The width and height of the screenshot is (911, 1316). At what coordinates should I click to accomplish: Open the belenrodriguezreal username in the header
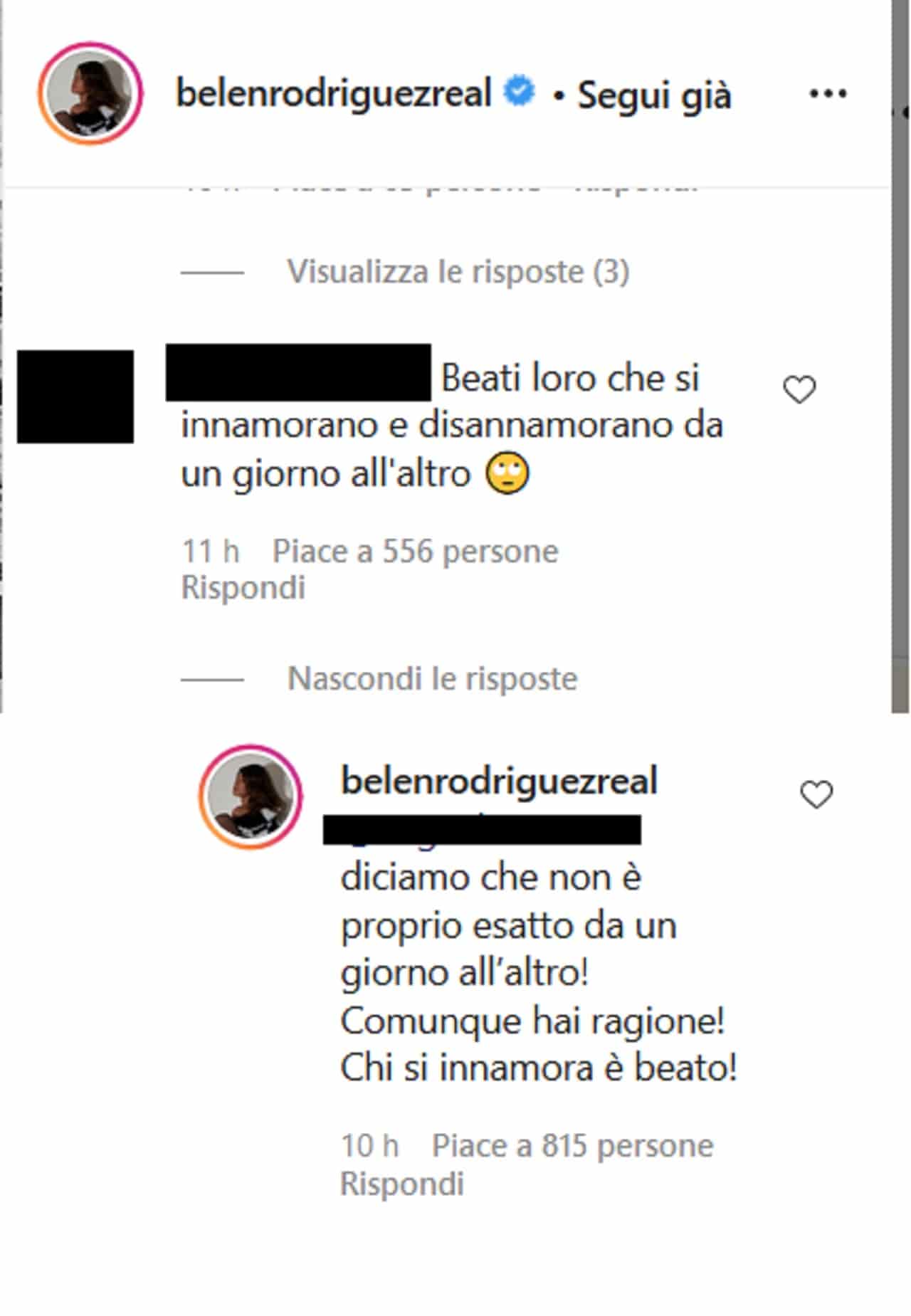pyautogui.click(x=334, y=93)
